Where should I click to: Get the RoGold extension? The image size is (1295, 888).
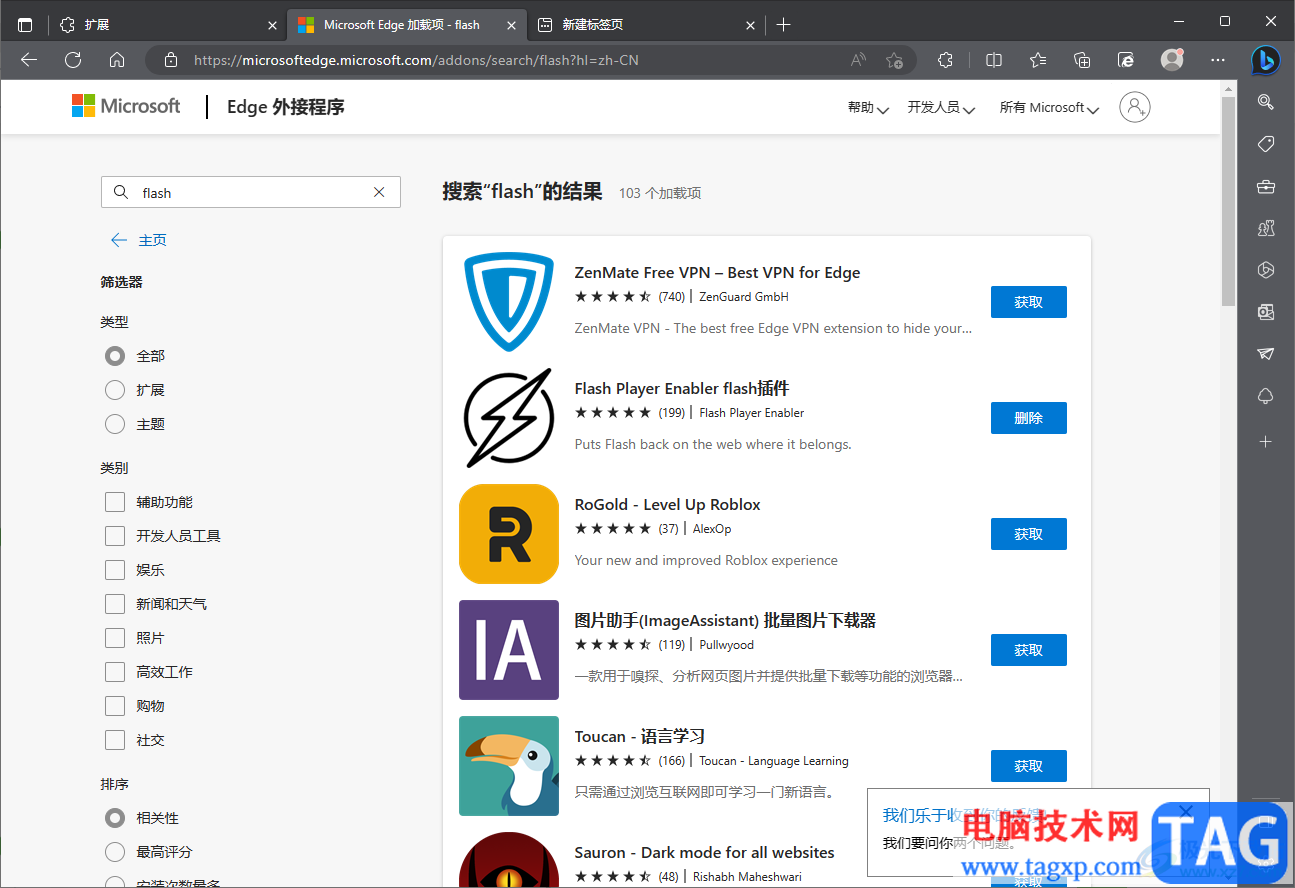pos(1028,534)
